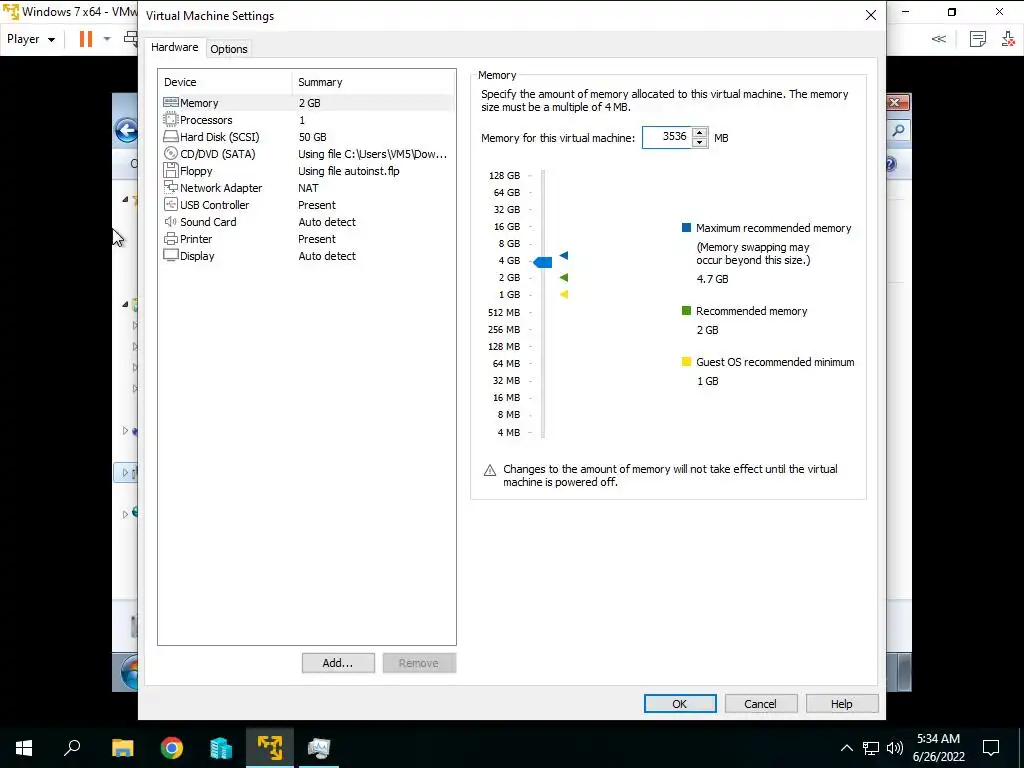The image size is (1024, 768).
Task: Launch Google Chrome from taskbar
Action: click(x=172, y=748)
